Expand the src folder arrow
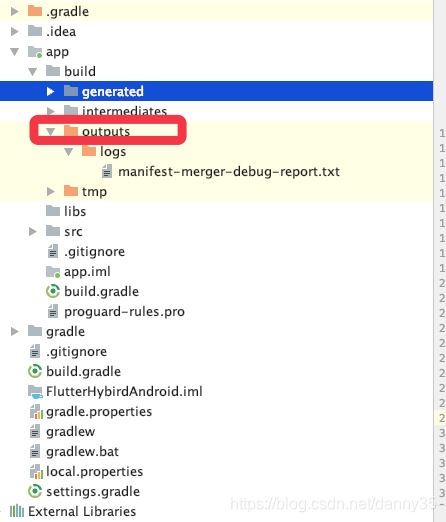 (x=33, y=231)
